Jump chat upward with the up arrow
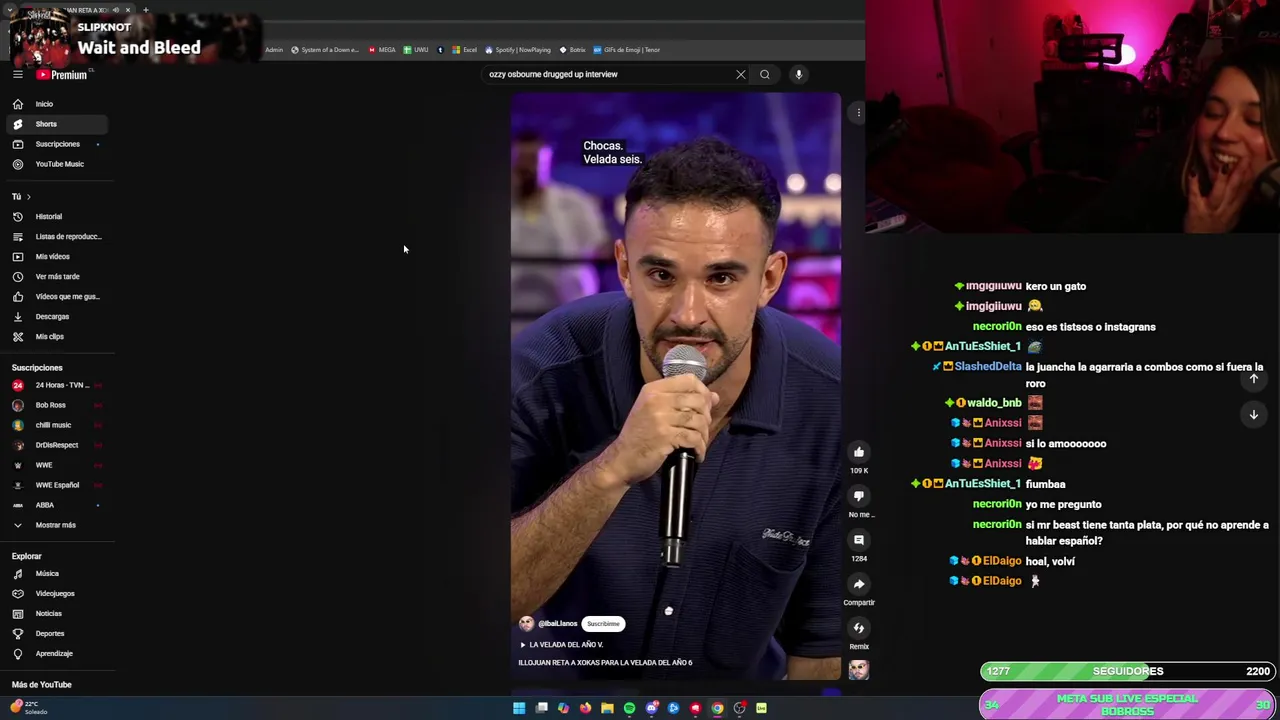 [1253, 379]
